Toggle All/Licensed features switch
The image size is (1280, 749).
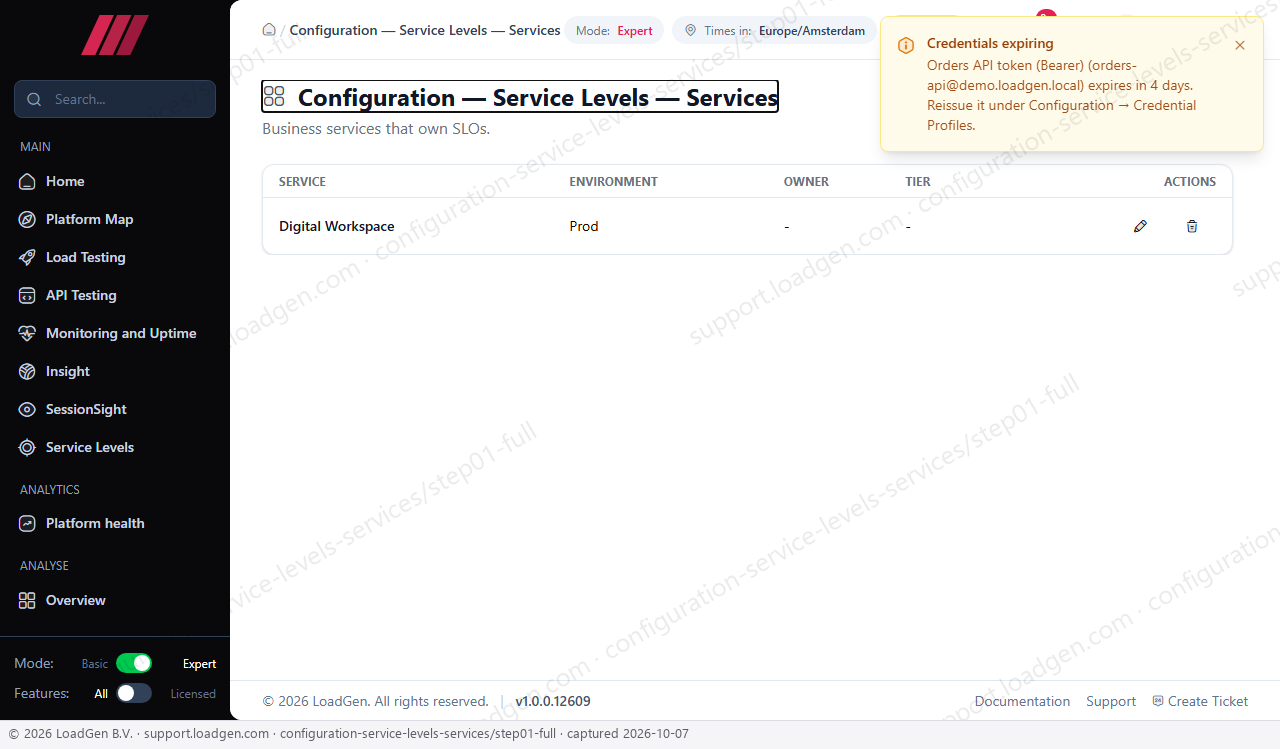point(134,693)
